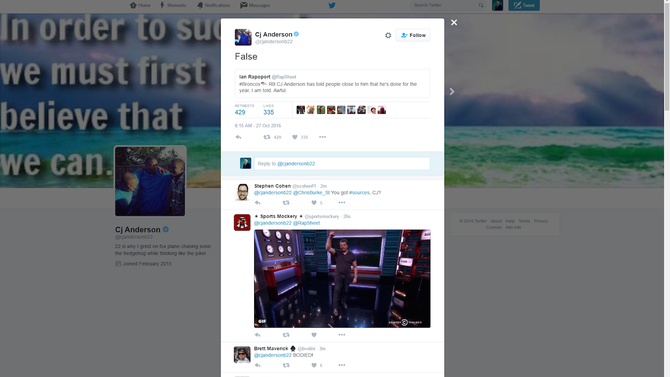Click the Ian Rapoport name in quoted tweet
Image resolution: width=670 pixels, height=377 pixels.
(254, 77)
